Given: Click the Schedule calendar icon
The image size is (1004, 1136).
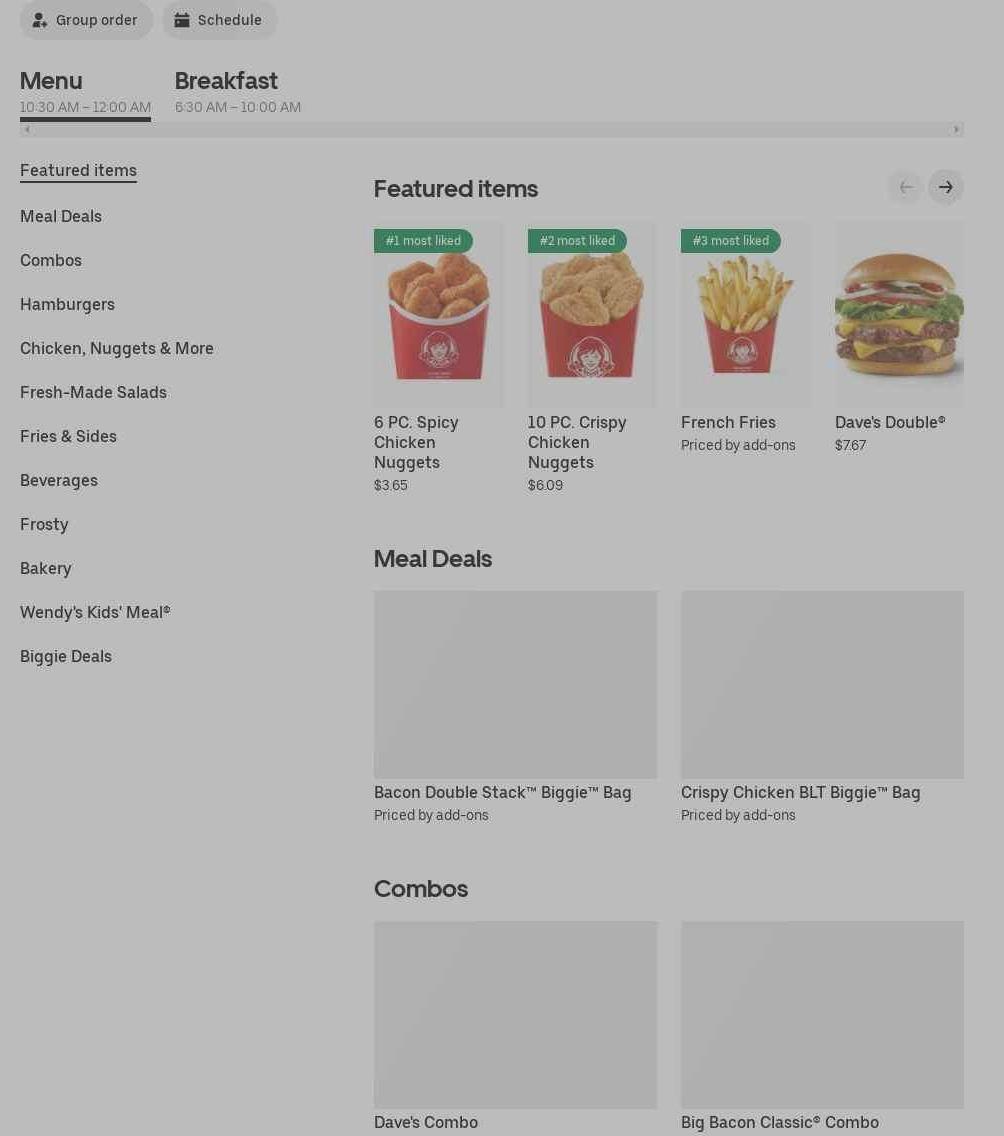Looking at the screenshot, I should coord(182,20).
